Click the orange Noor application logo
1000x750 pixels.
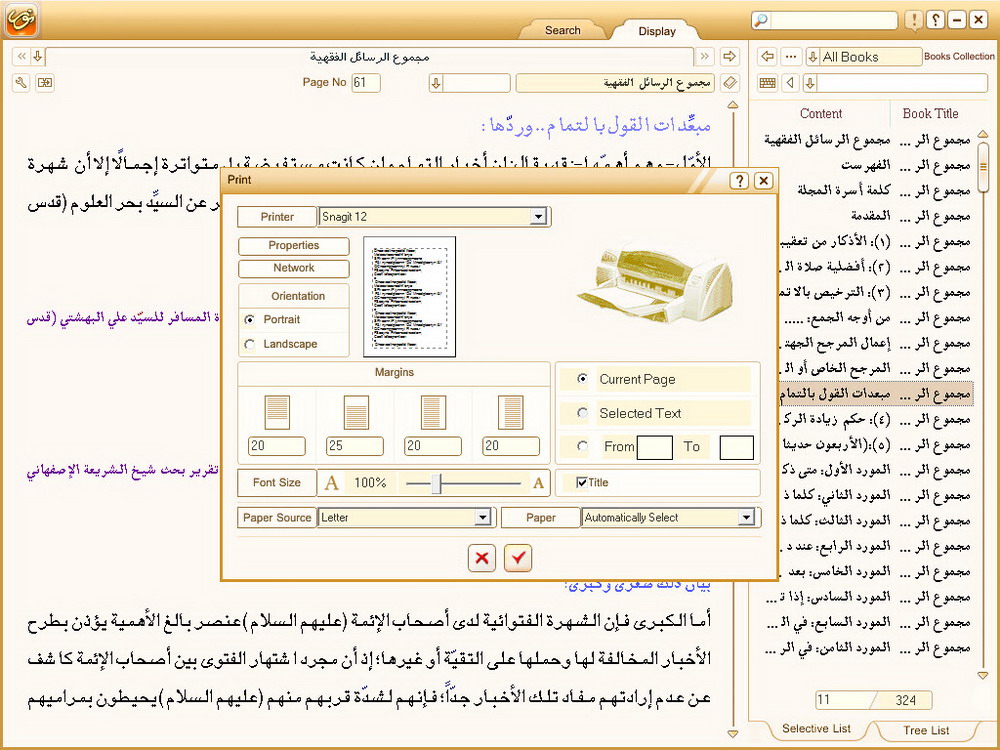22,20
